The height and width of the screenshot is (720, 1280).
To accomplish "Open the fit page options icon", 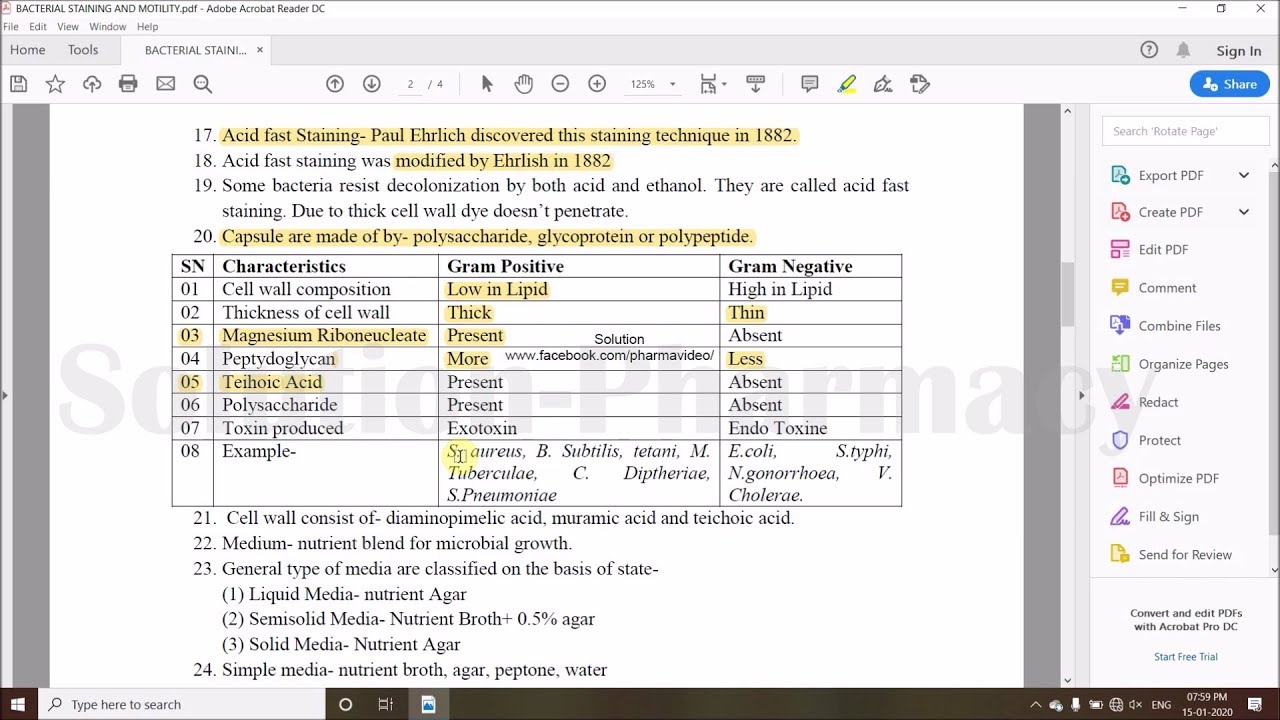I will coord(711,84).
